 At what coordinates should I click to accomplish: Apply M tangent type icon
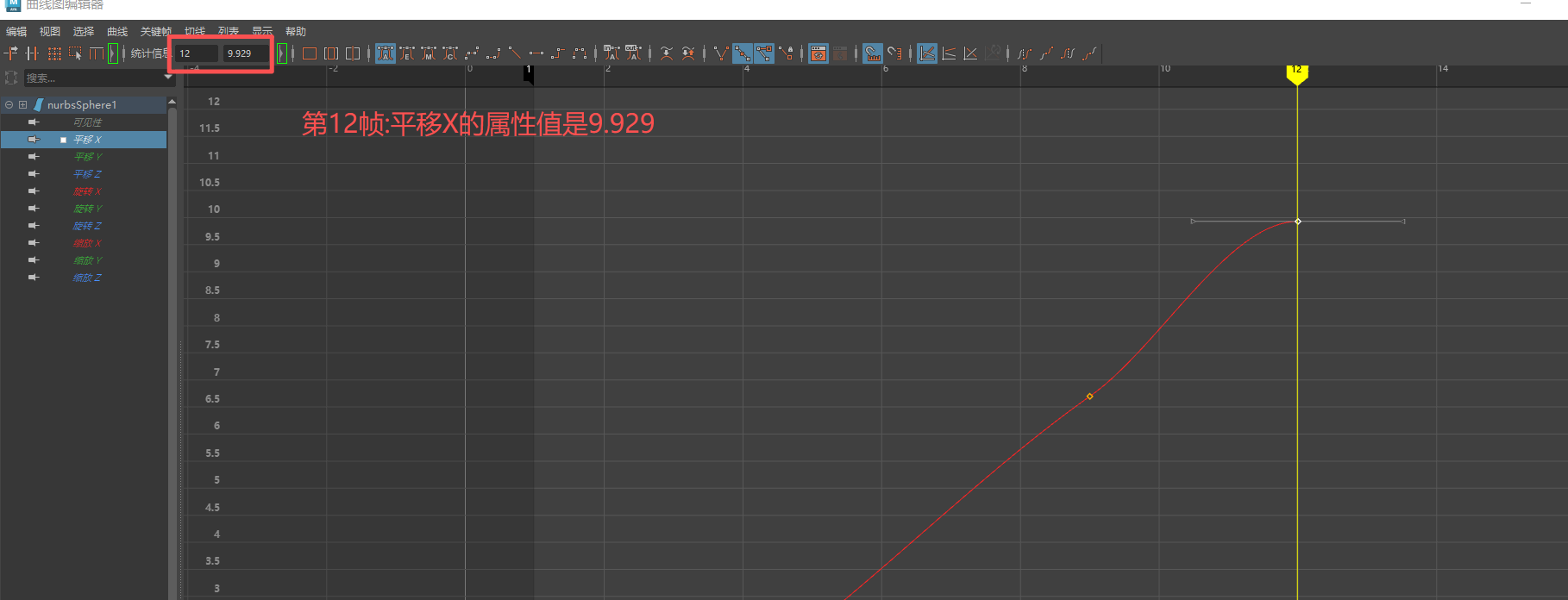[429, 53]
